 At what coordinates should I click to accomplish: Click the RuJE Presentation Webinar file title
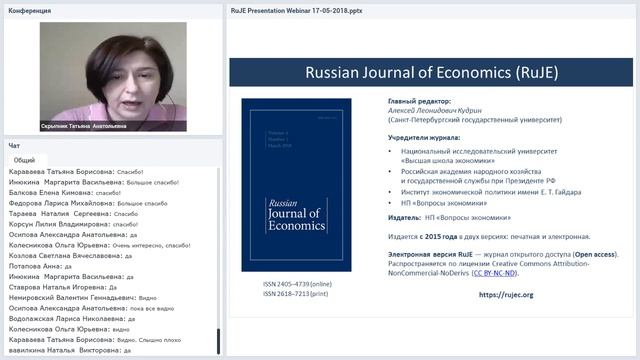[296, 11]
